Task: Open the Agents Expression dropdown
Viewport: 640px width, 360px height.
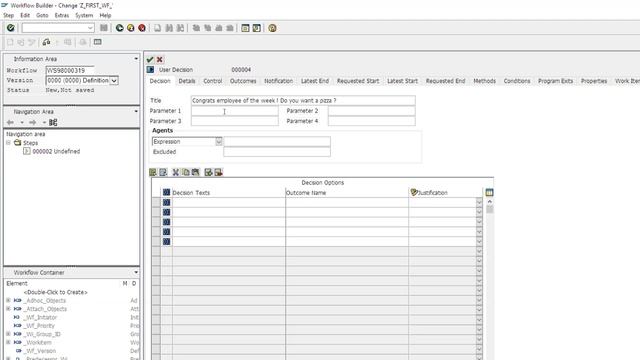Action: 219,141
